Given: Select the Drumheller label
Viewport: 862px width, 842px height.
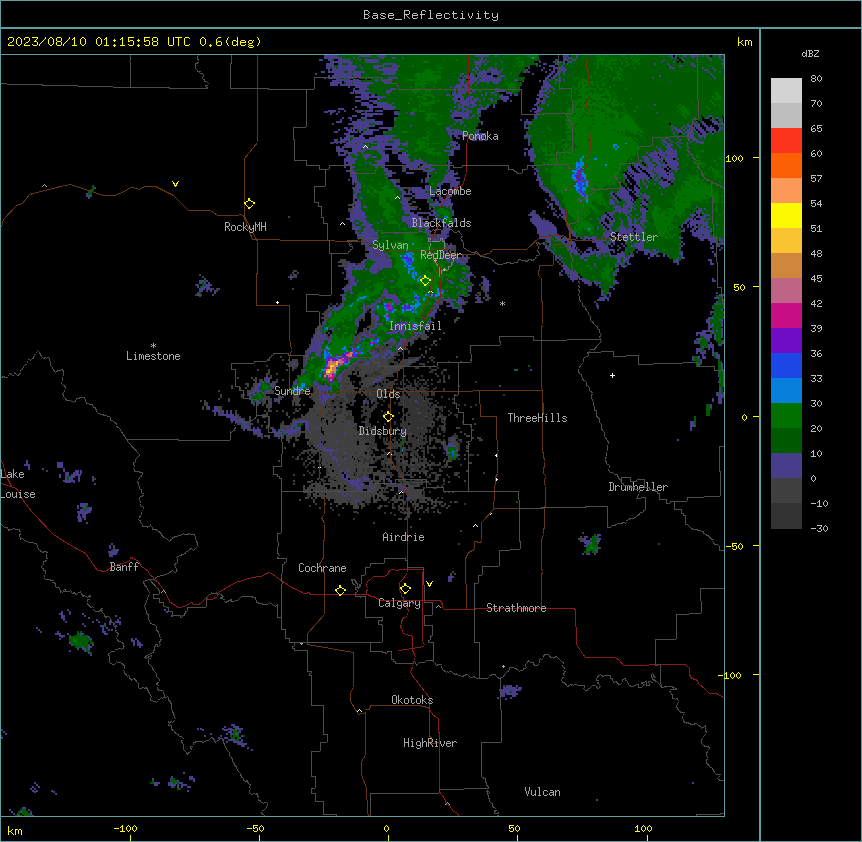Looking at the screenshot, I should tap(638, 487).
